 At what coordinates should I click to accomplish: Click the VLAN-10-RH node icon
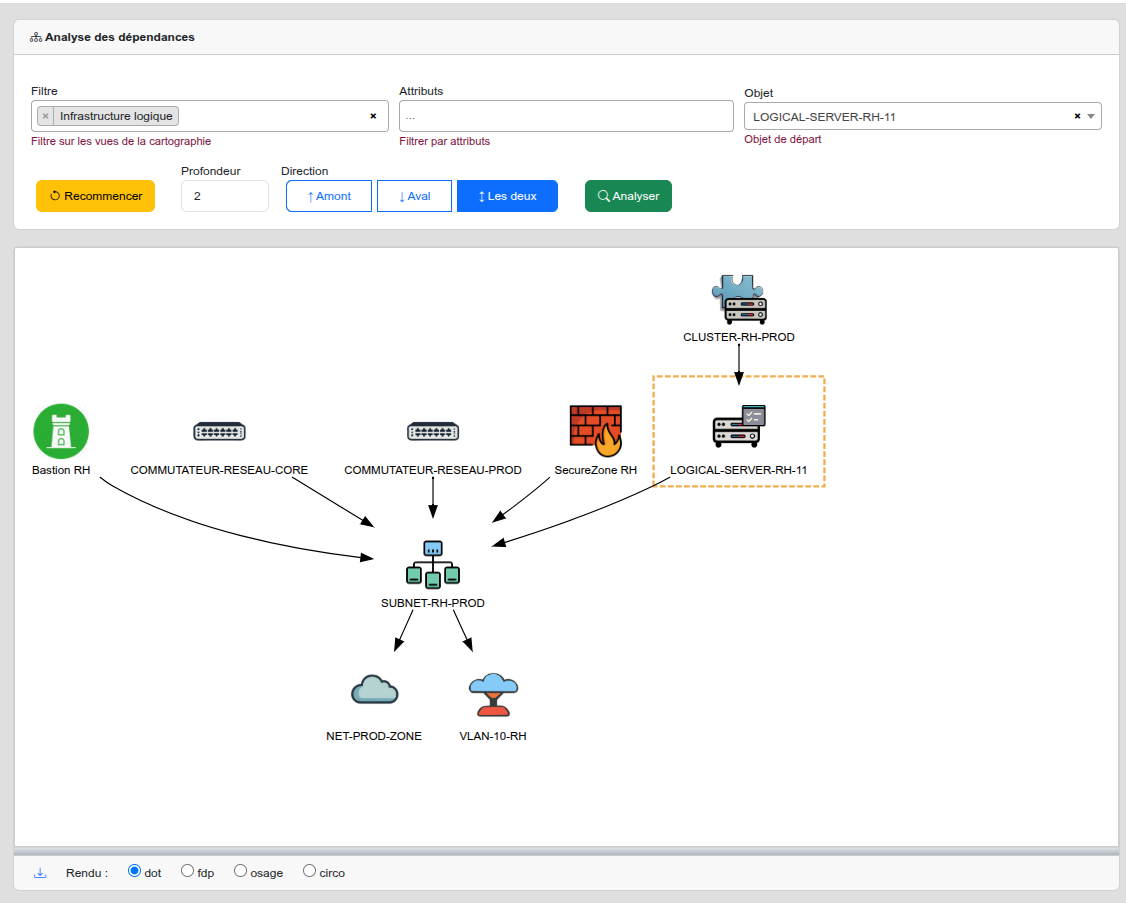click(493, 694)
